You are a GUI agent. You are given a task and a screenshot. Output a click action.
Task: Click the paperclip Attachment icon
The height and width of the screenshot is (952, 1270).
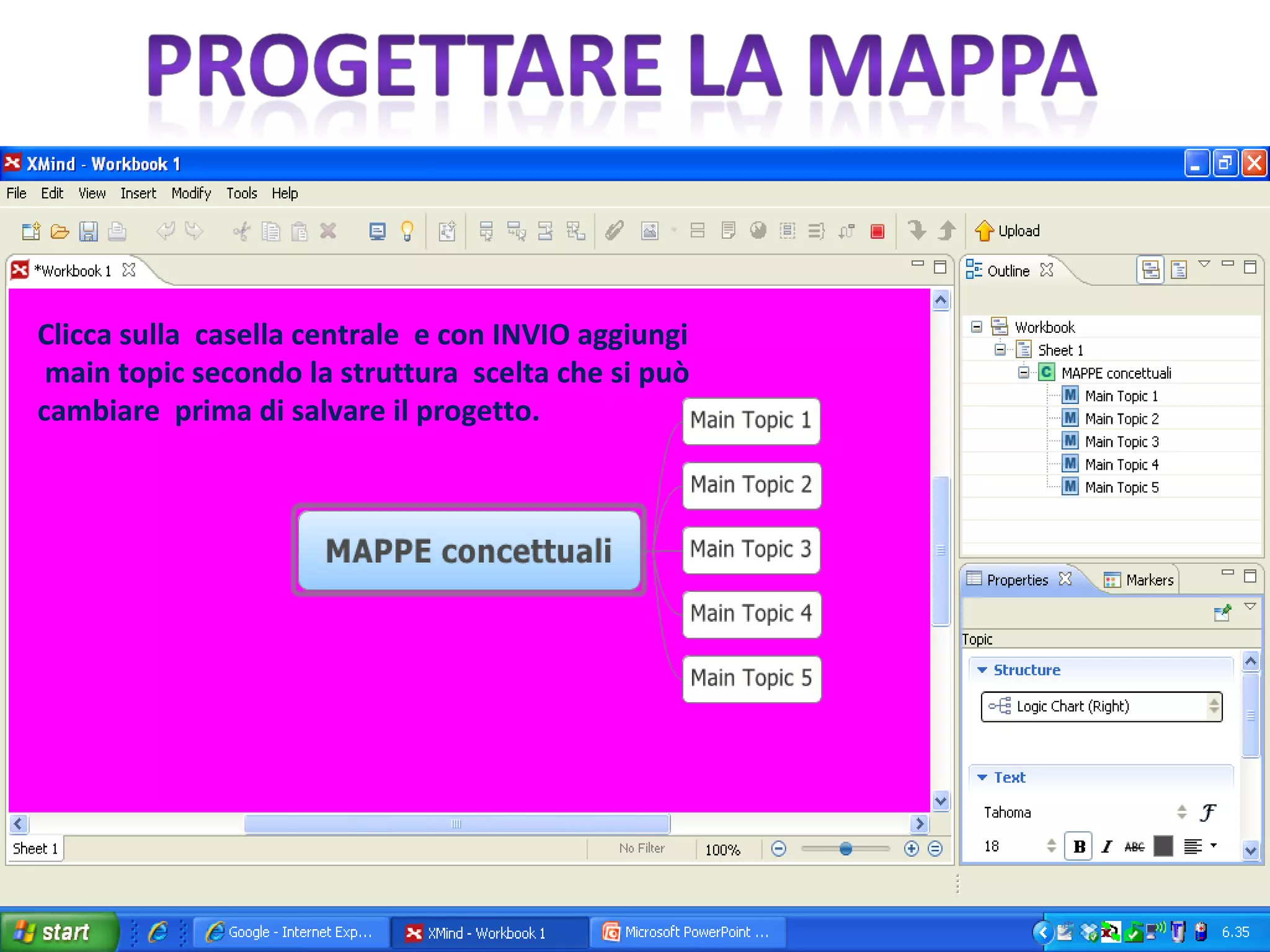[614, 231]
